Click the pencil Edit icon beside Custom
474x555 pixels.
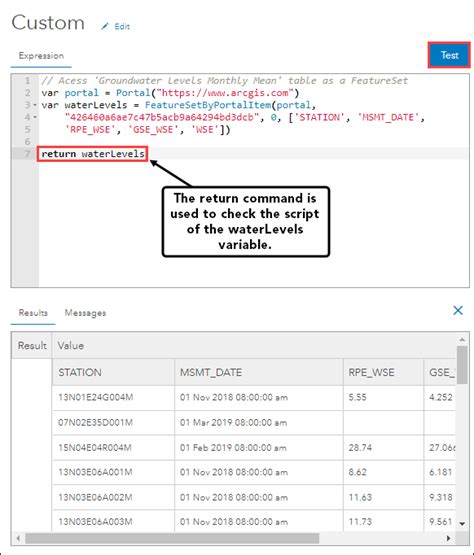click(105, 26)
